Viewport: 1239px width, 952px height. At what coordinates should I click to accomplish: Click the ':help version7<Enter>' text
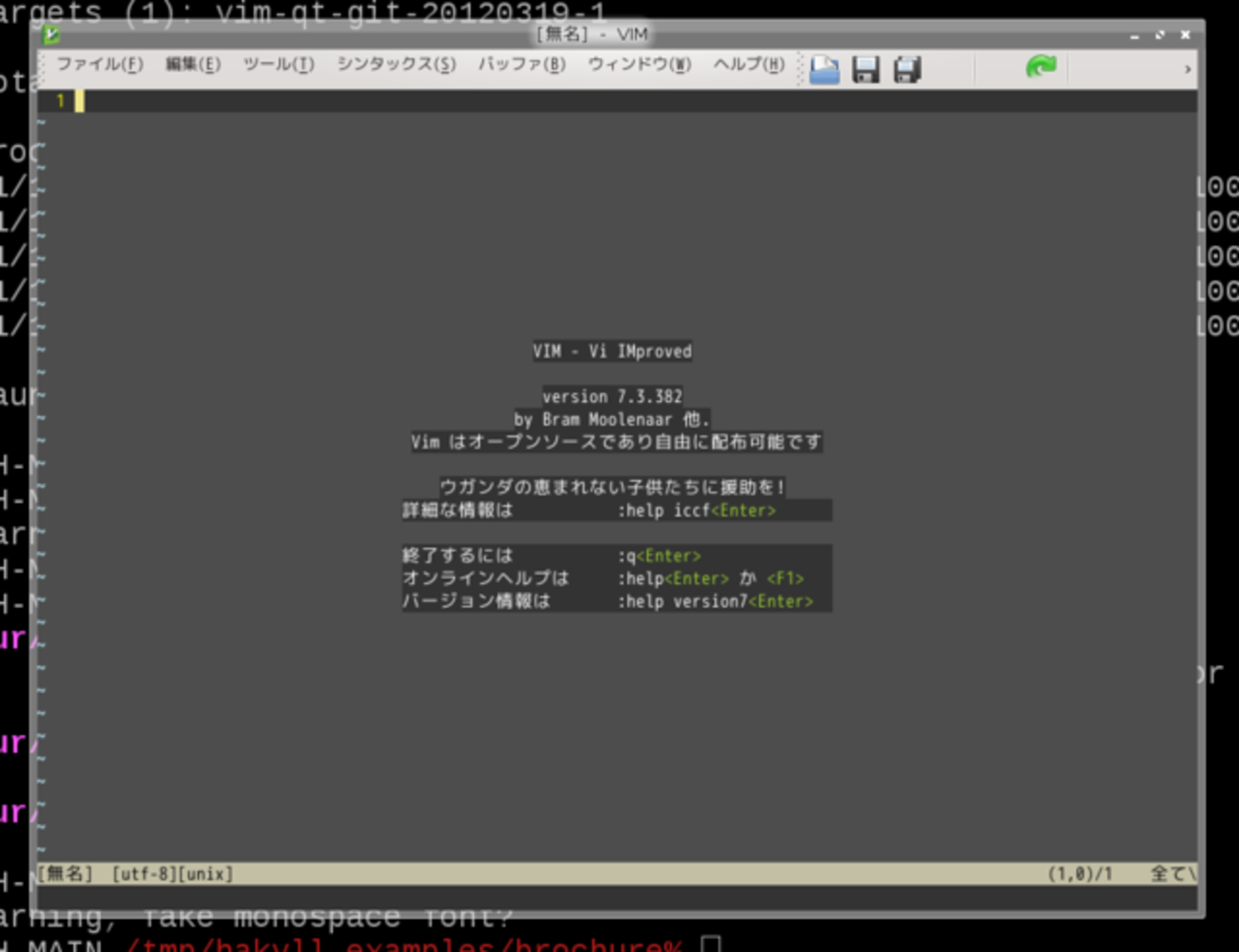(715, 601)
